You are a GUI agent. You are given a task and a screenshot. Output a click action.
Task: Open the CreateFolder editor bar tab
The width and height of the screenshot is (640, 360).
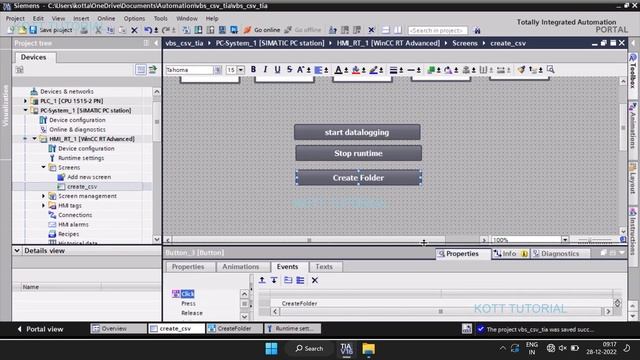(x=234, y=329)
